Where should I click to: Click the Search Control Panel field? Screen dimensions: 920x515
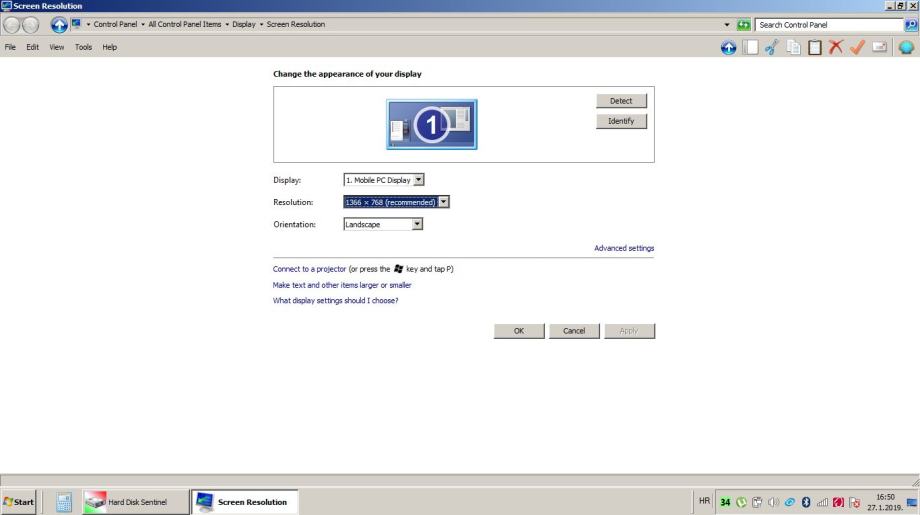click(828, 25)
